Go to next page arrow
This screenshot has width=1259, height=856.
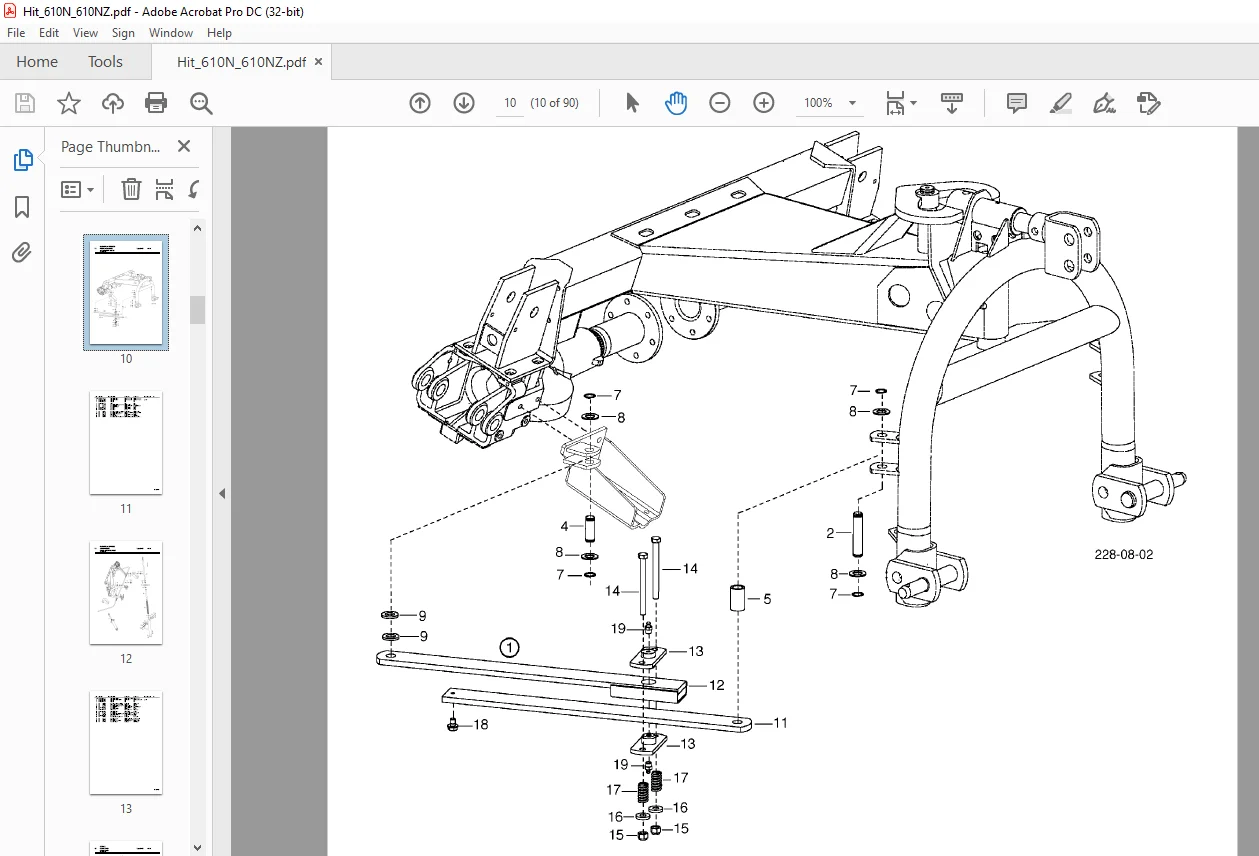(464, 103)
